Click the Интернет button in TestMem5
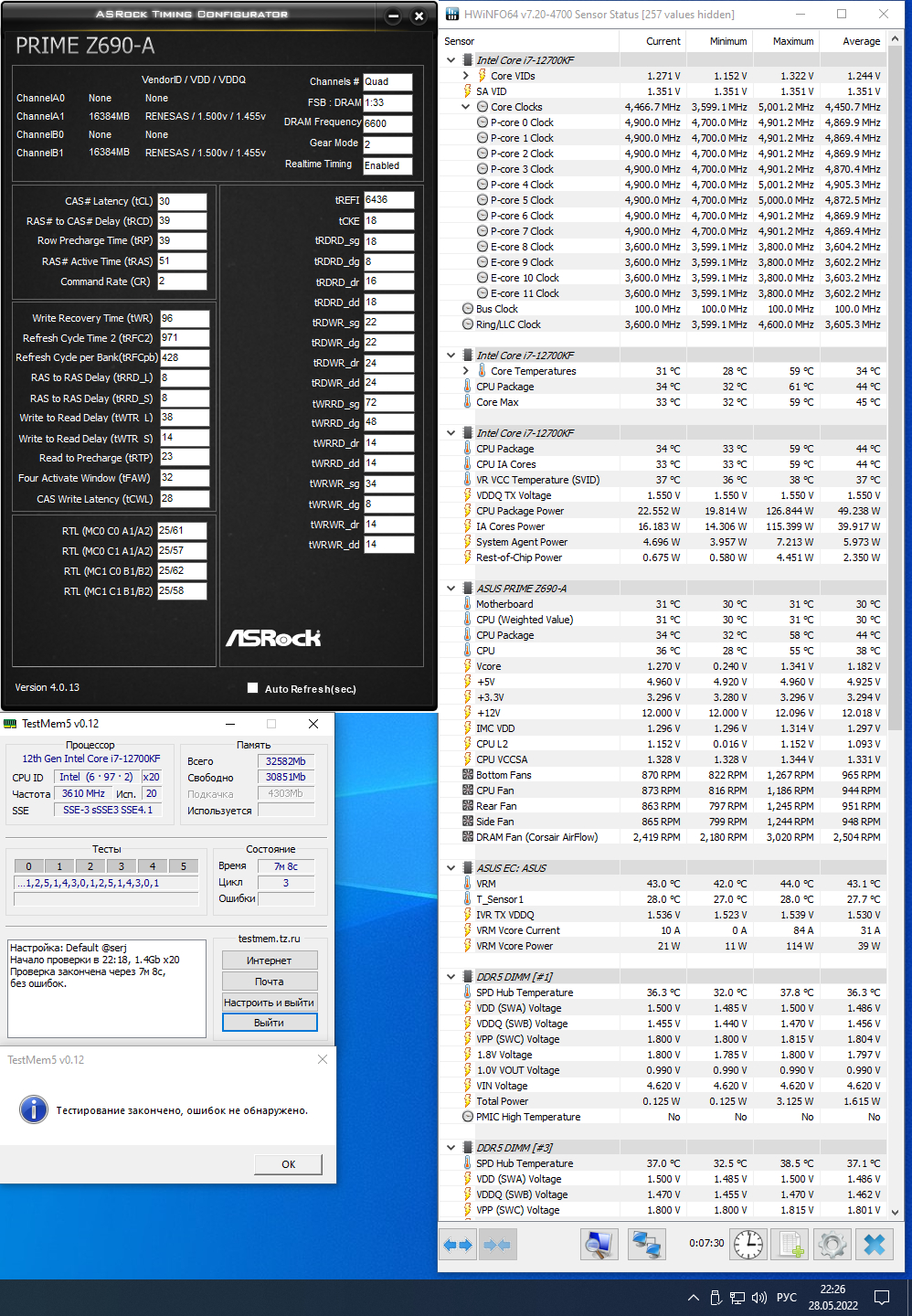 click(x=270, y=960)
